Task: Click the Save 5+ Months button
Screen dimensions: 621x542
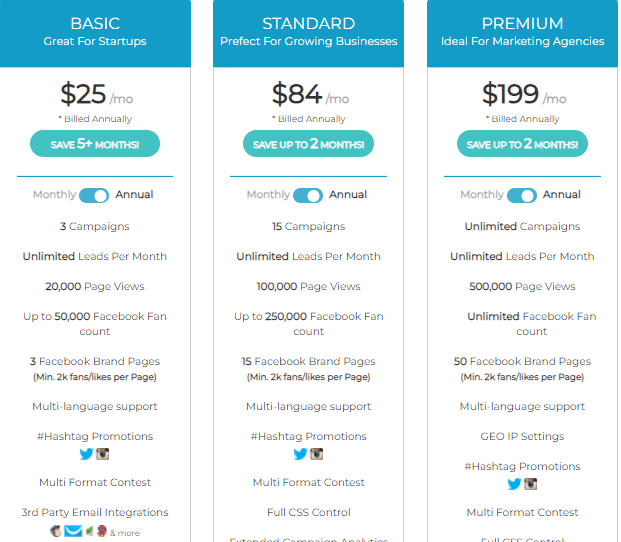Action: (95, 144)
